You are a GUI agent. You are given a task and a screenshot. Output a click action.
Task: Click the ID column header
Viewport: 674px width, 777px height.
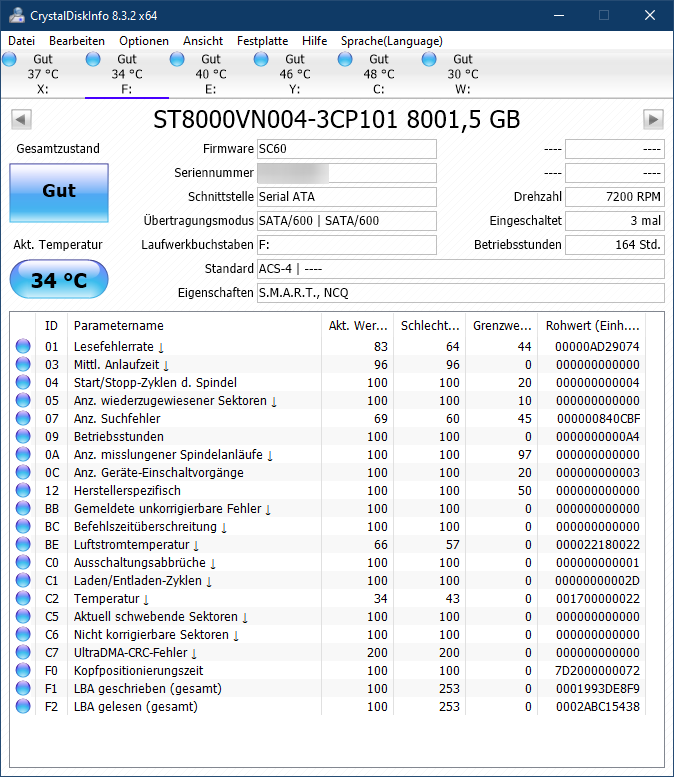click(x=52, y=326)
